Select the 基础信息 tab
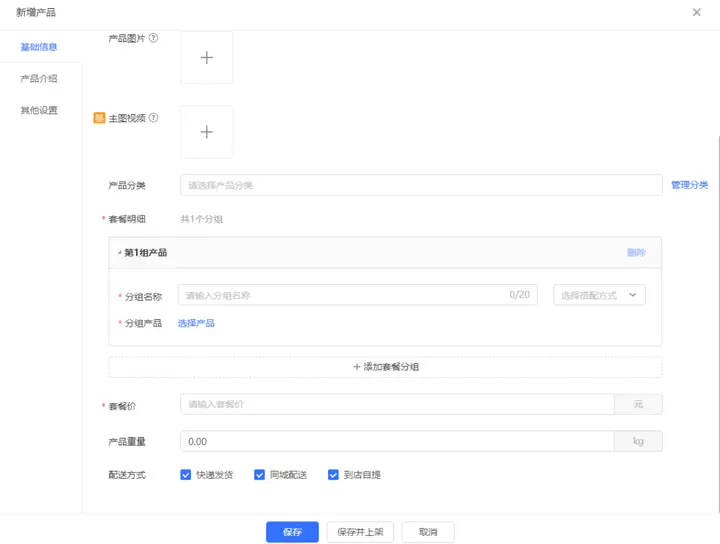This screenshot has width=720, height=544. [39, 47]
